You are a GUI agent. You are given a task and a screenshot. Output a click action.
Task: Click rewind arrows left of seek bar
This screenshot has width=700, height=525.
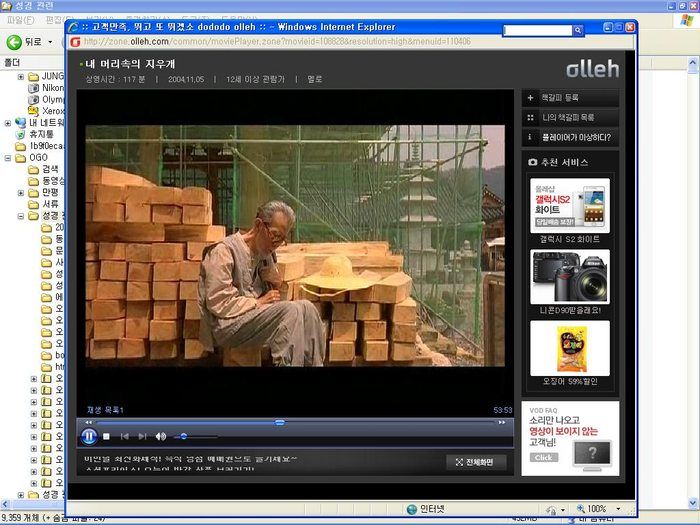tap(88, 422)
